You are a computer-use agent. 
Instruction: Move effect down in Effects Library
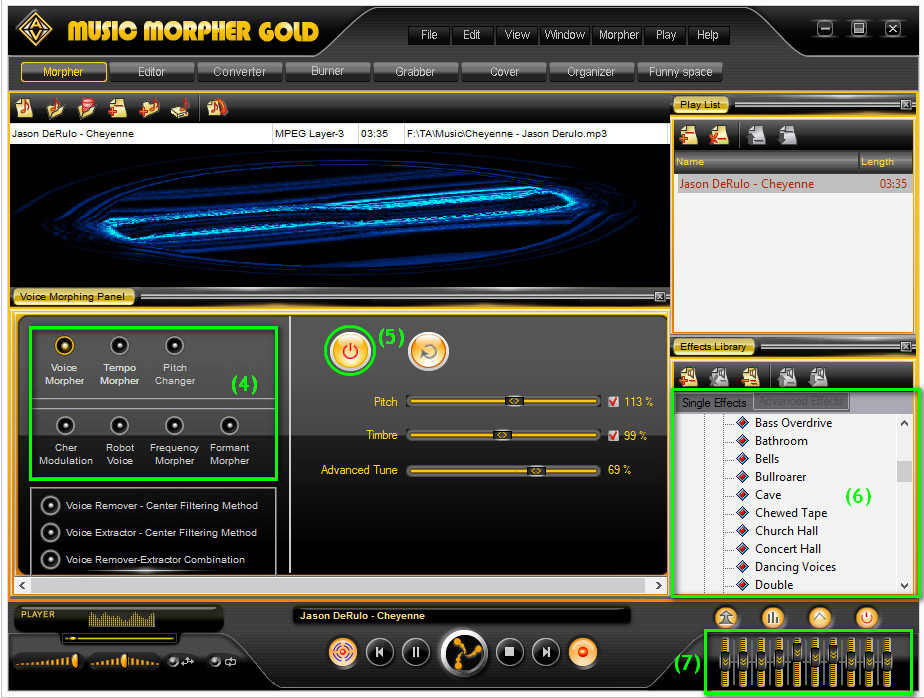click(x=819, y=377)
